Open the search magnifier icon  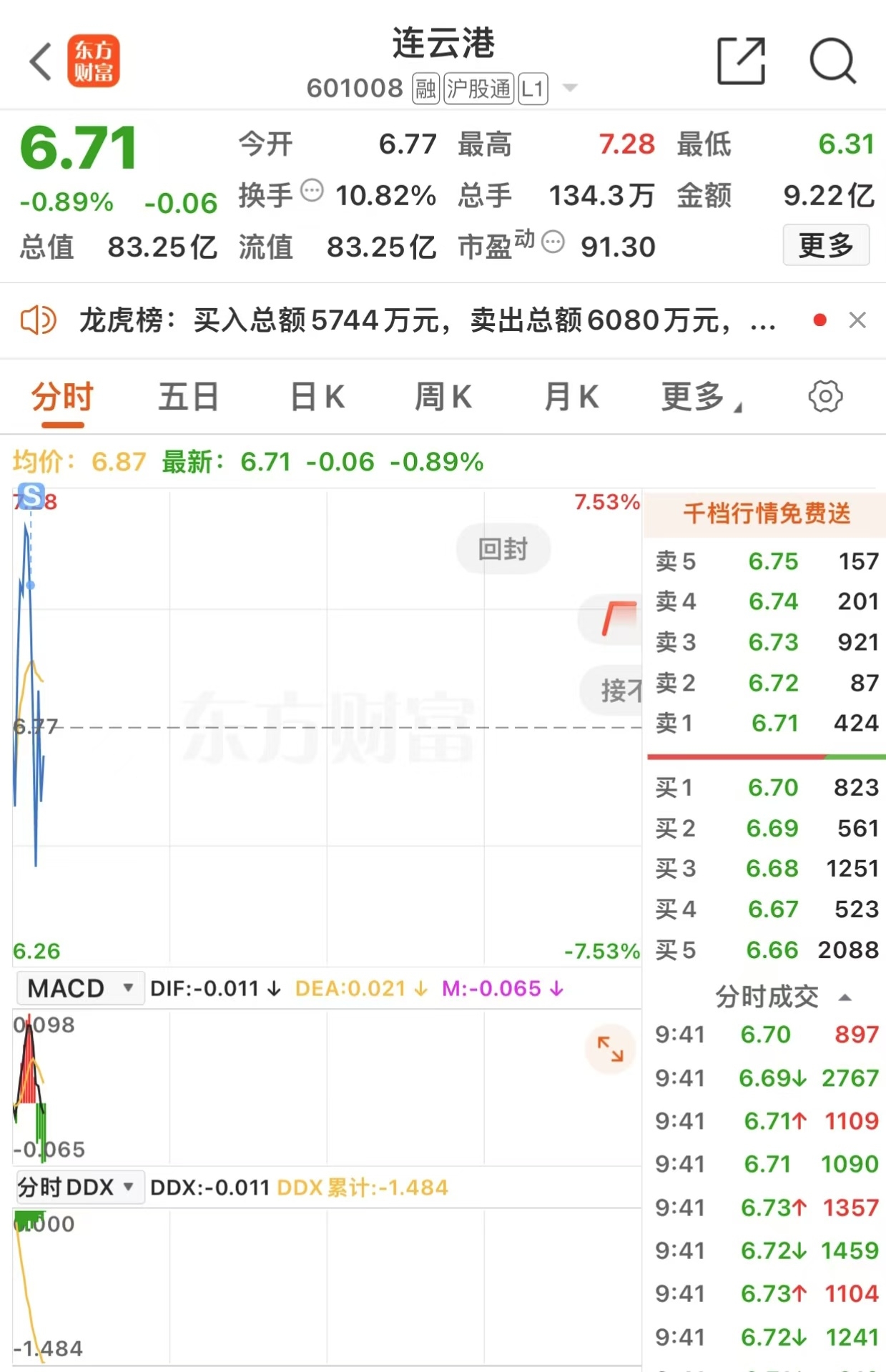(x=832, y=61)
